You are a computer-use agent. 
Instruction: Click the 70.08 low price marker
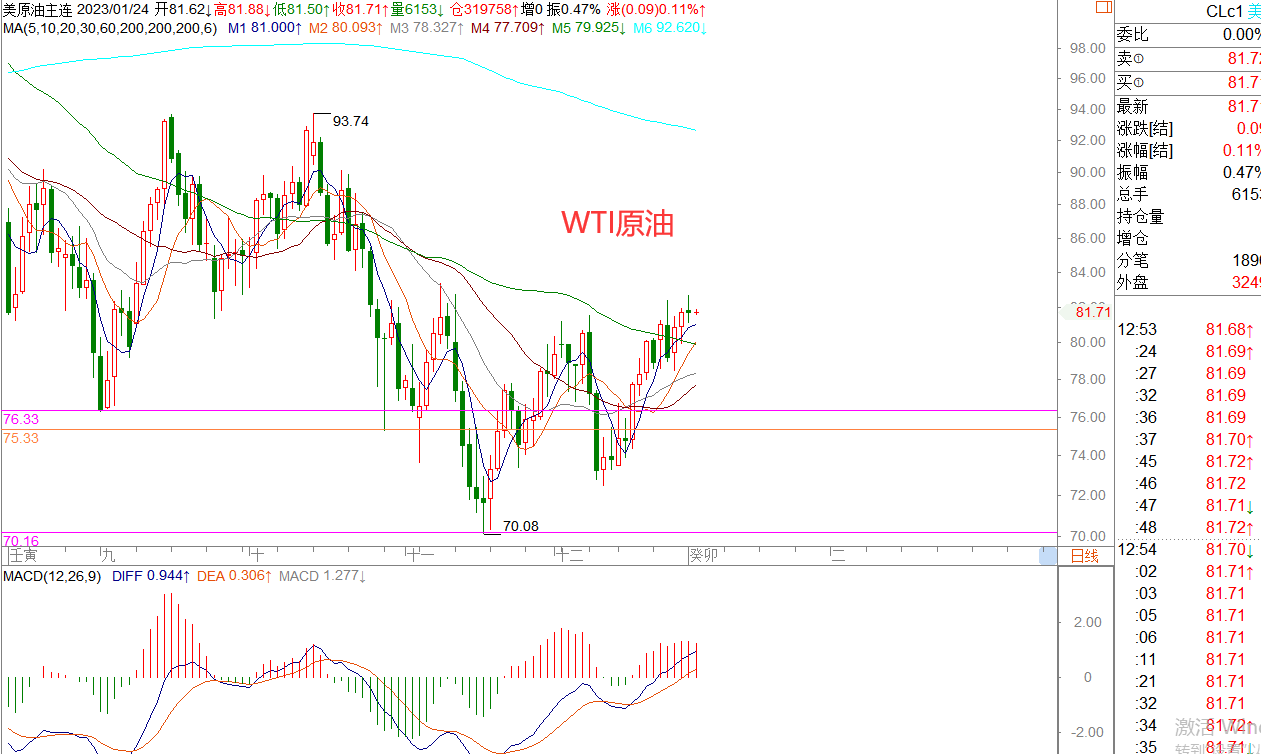tap(520, 525)
